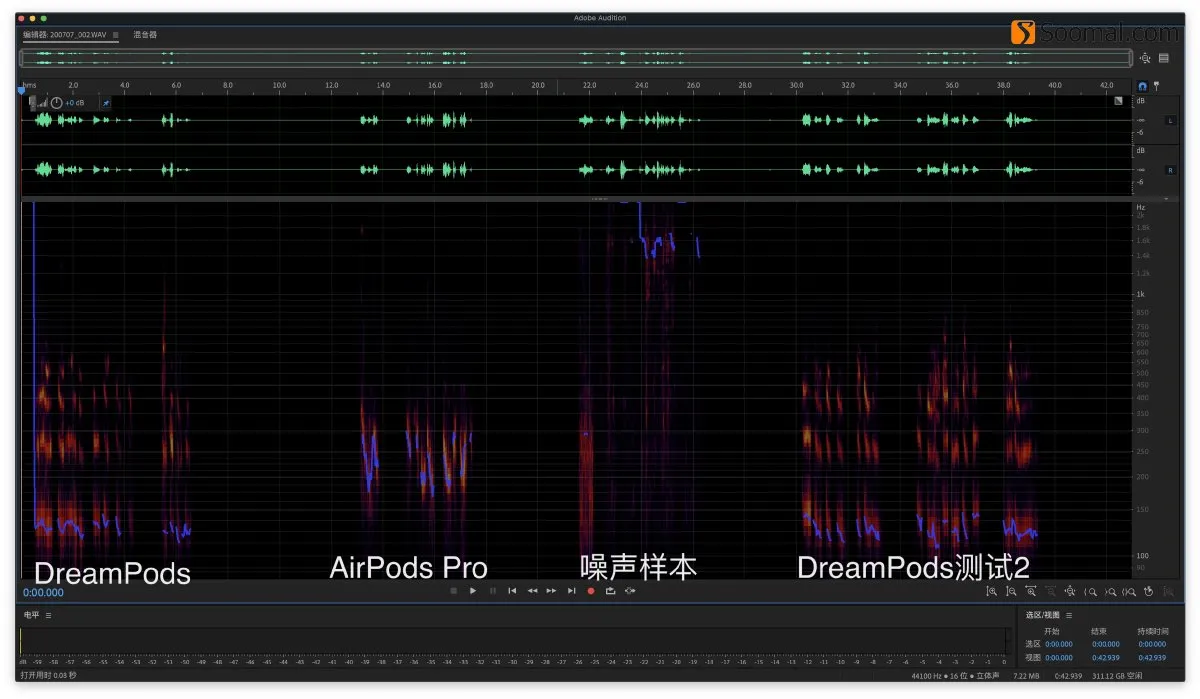Start playback with the Play button

tap(473, 591)
